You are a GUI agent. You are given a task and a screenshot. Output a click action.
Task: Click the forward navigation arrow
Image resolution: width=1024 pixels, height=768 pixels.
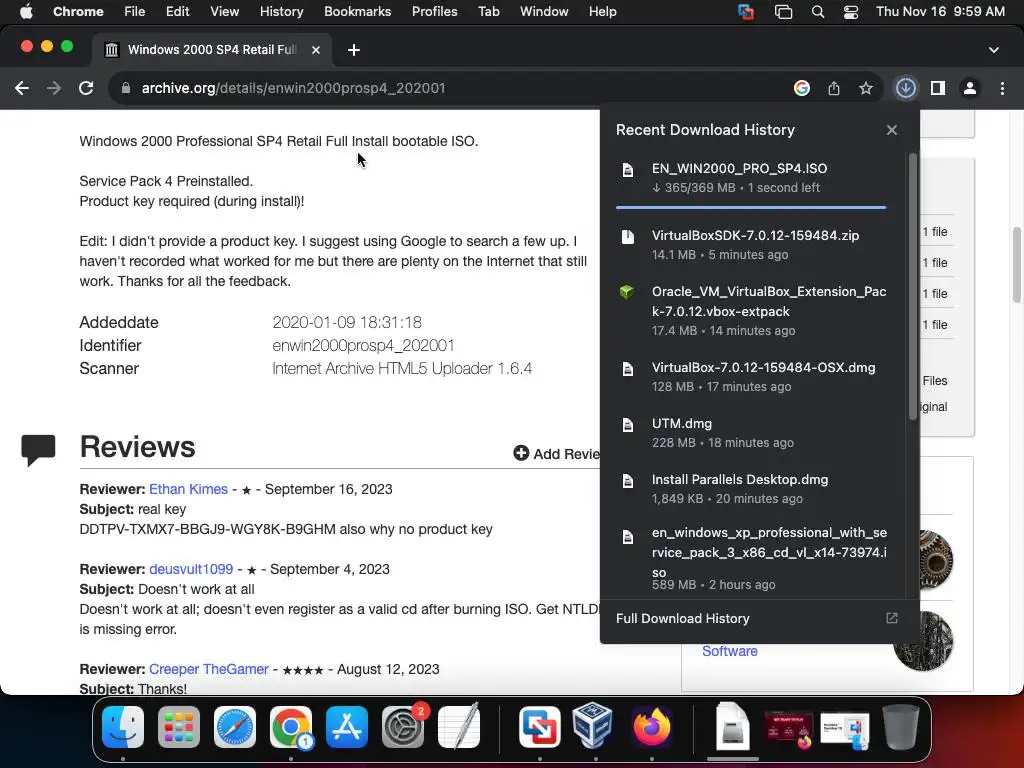tap(54, 88)
